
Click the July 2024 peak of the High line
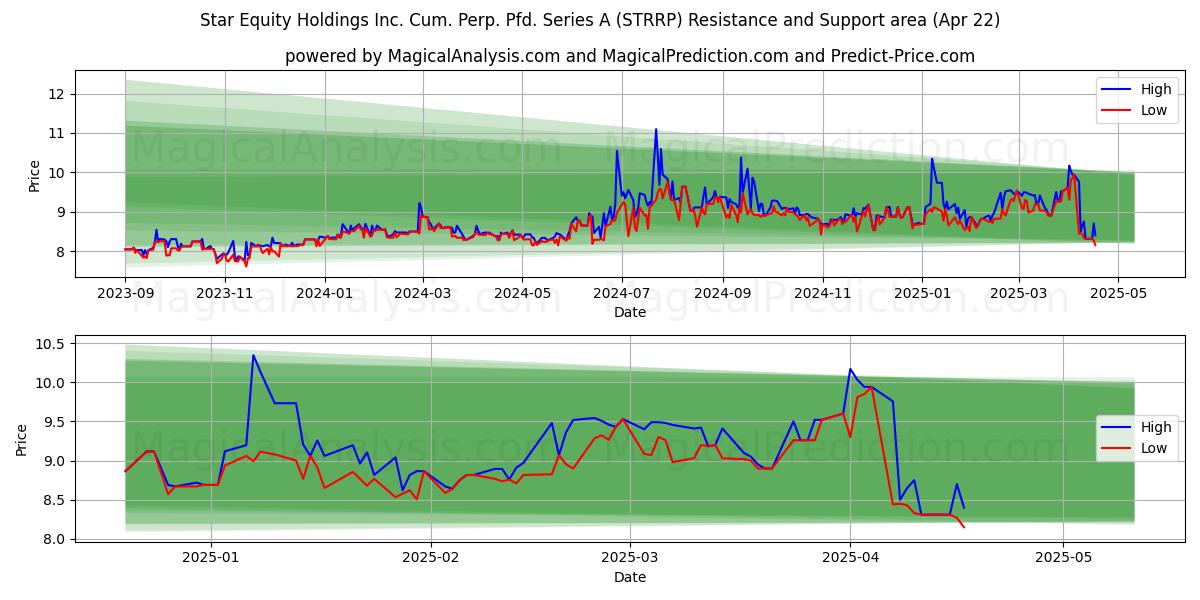click(x=656, y=129)
